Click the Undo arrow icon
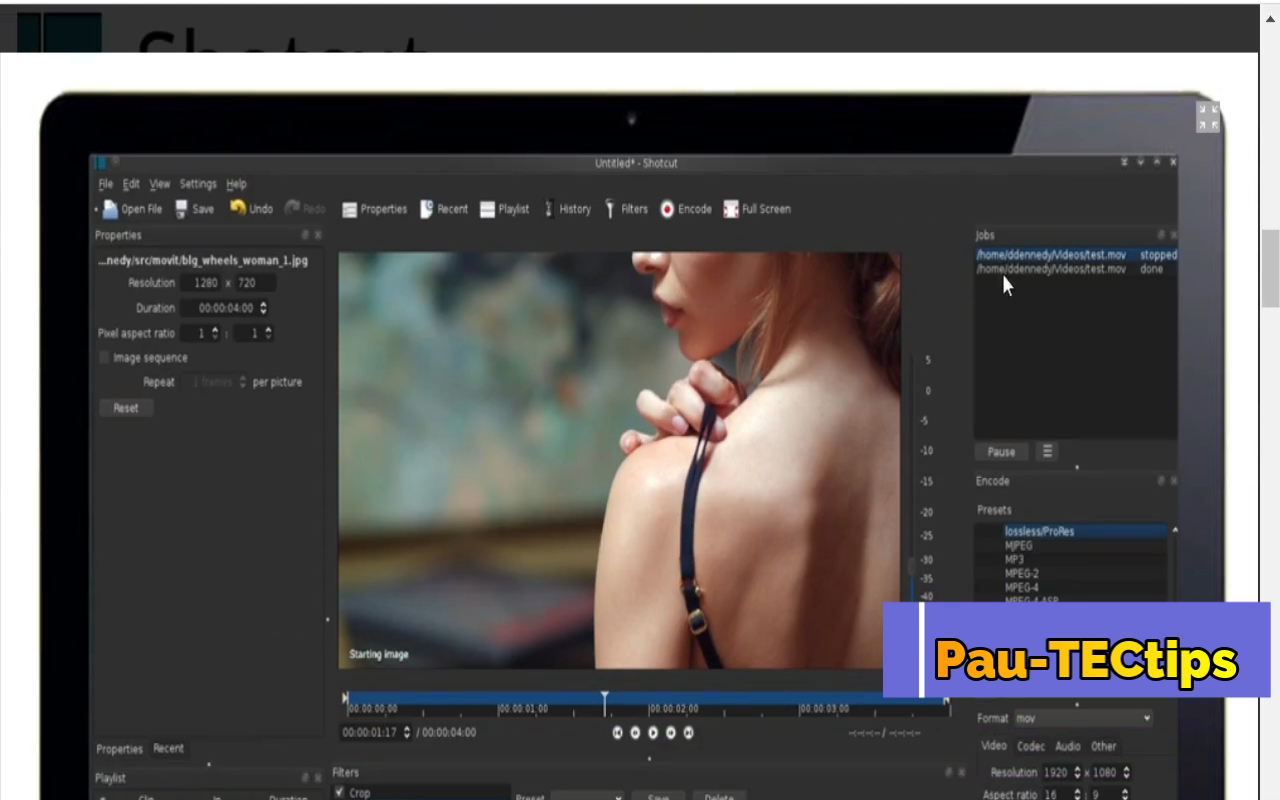 coord(237,208)
